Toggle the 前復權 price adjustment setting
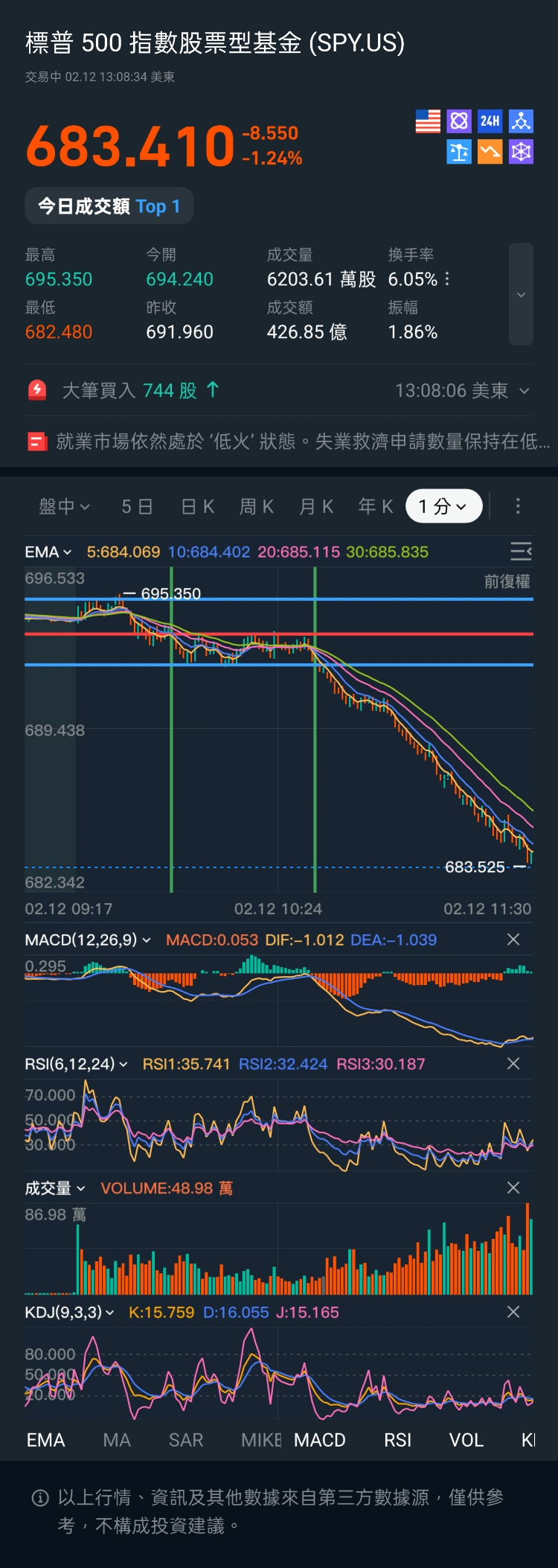The image size is (558, 1568). tap(507, 581)
